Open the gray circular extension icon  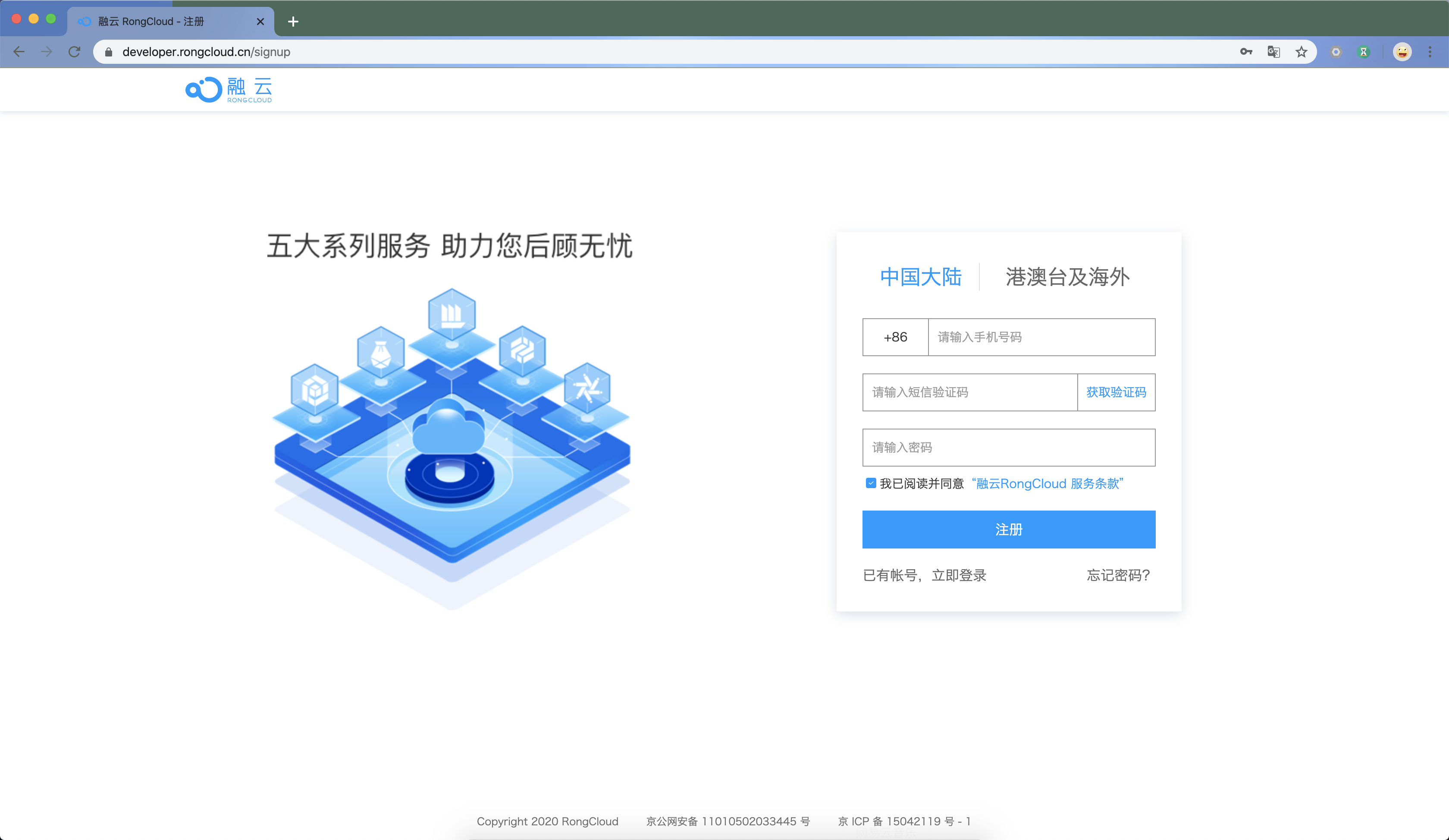[1336, 52]
